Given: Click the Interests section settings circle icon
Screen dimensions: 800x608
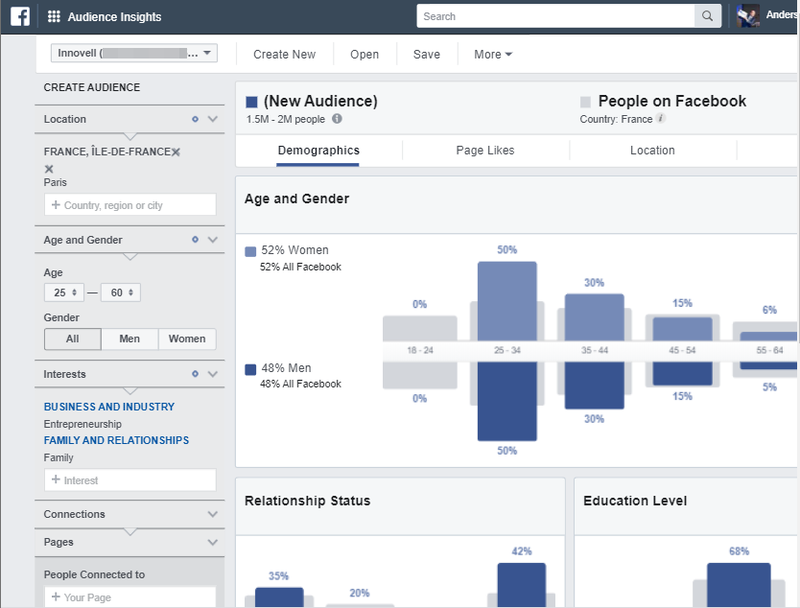Looking at the screenshot, I should [195, 374].
